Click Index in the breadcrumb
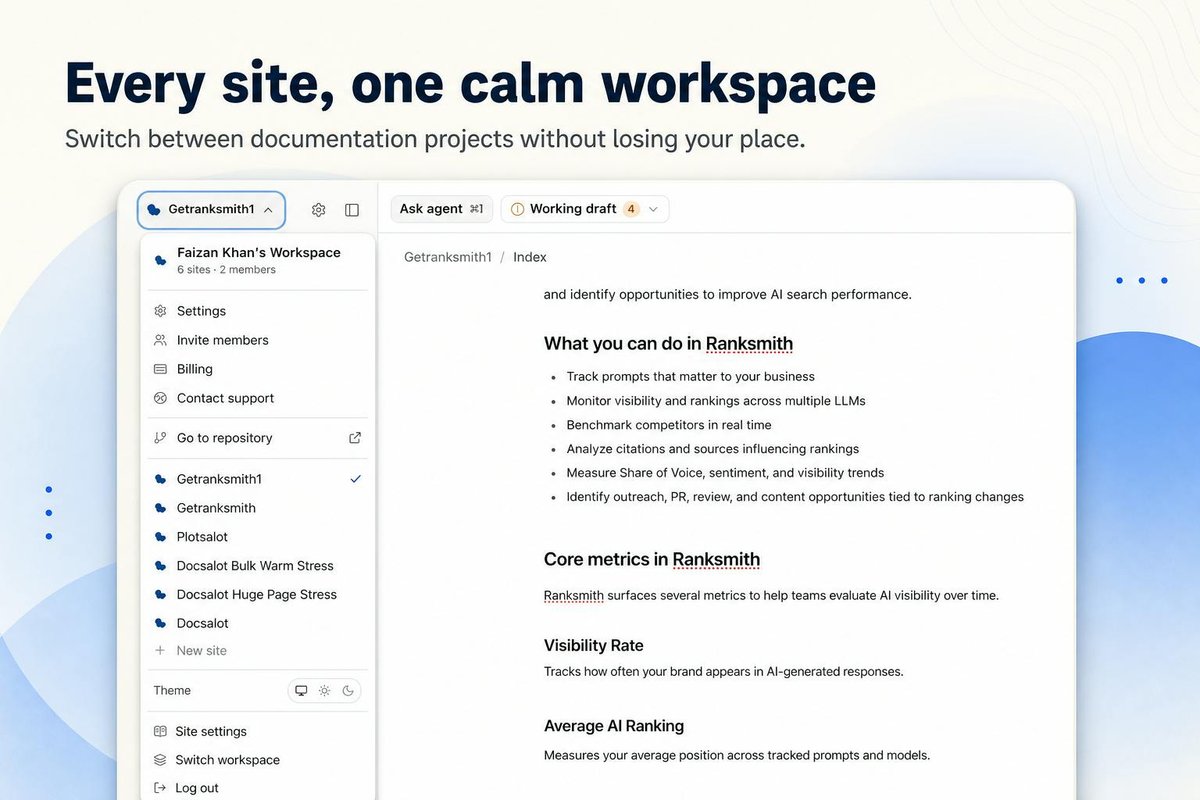Viewport: 1200px width, 800px height. click(x=530, y=257)
